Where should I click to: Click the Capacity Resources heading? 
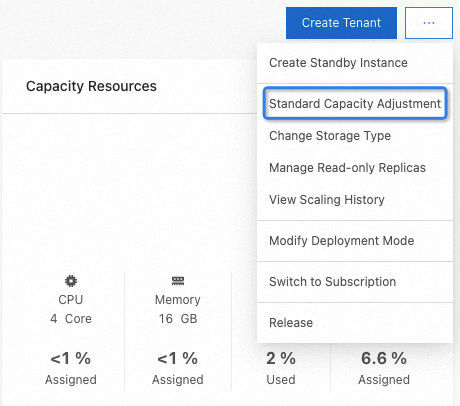[91, 86]
